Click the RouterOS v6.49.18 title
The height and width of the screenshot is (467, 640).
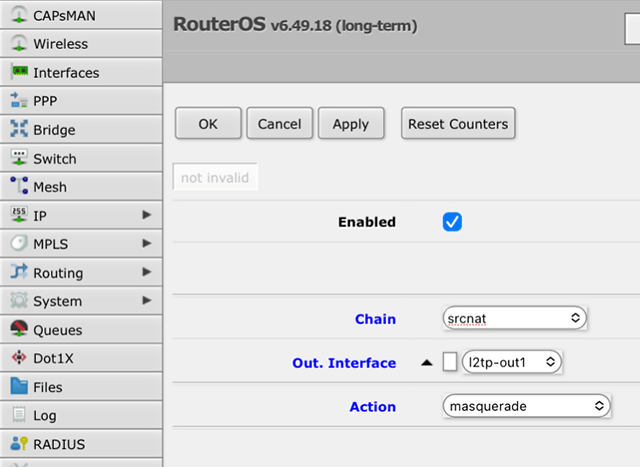(295, 24)
